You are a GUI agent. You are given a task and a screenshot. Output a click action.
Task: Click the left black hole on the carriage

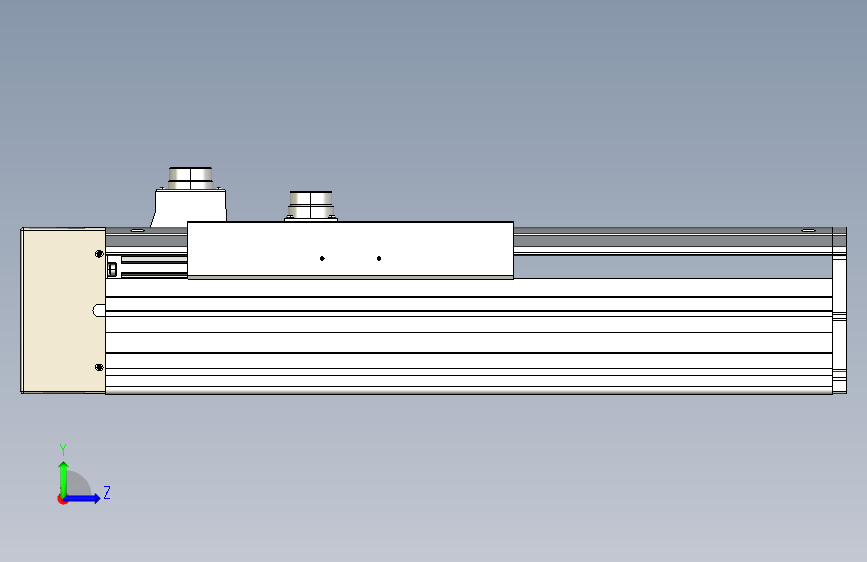coord(322,258)
